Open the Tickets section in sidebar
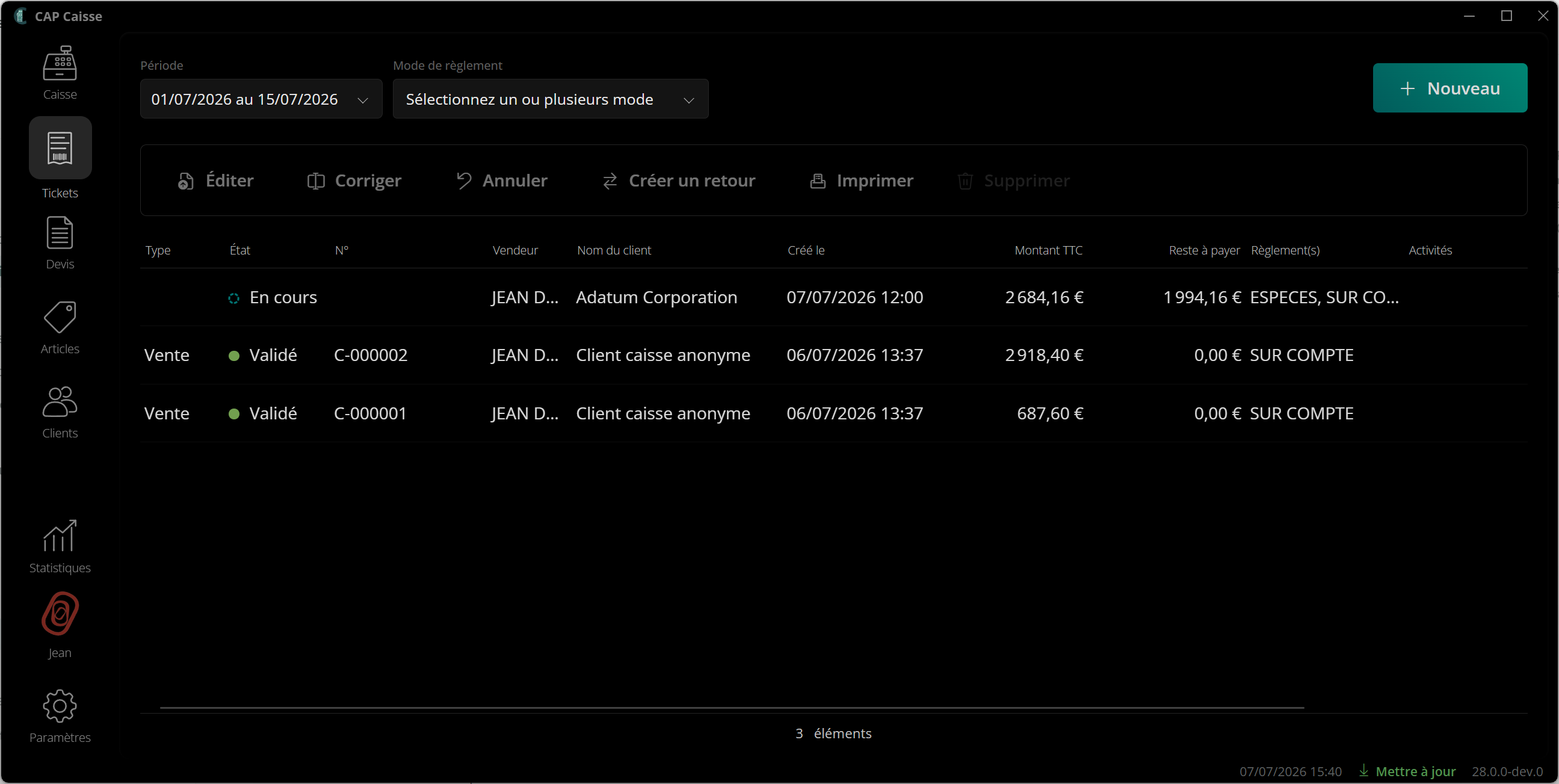The image size is (1559, 784). (60, 159)
